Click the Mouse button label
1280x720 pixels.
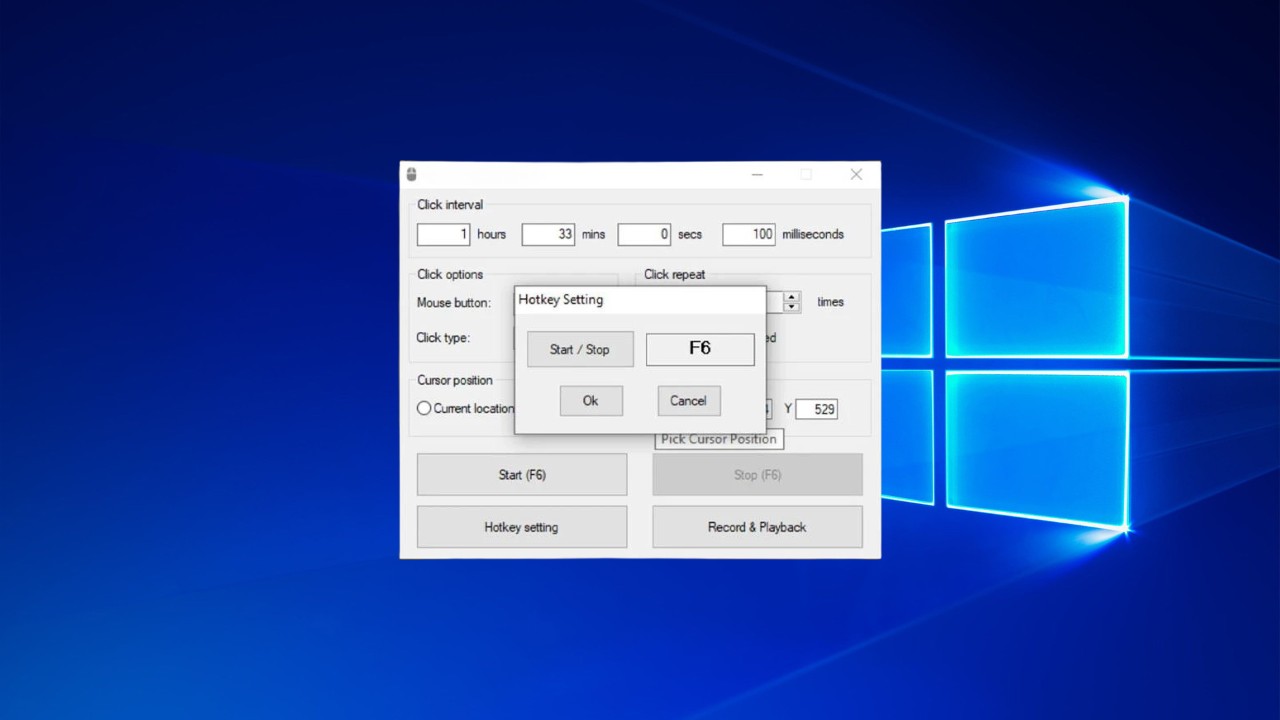coord(454,302)
